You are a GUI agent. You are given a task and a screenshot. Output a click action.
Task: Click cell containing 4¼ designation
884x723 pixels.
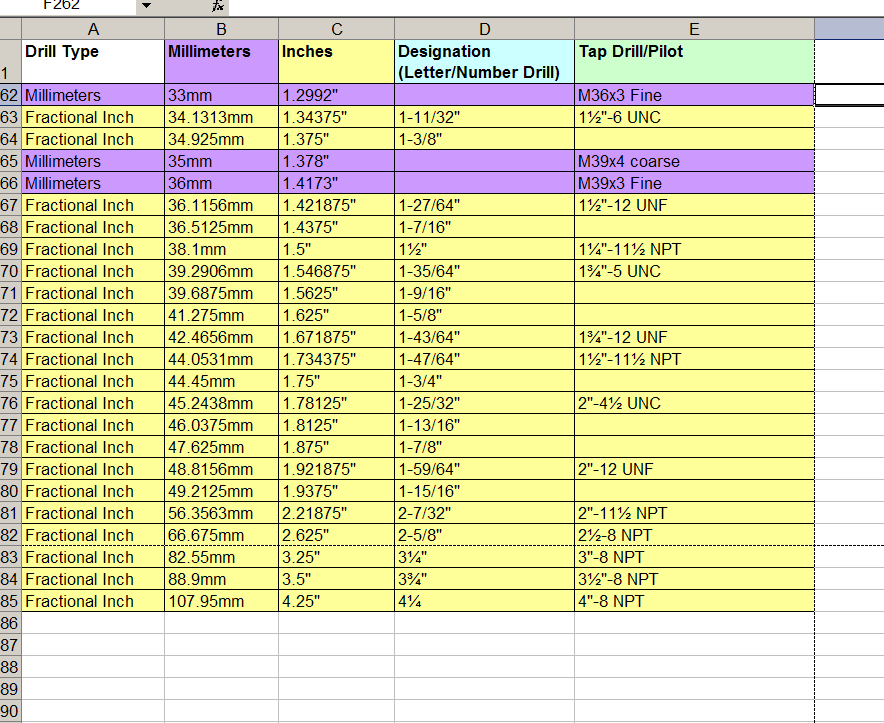(x=485, y=601)
